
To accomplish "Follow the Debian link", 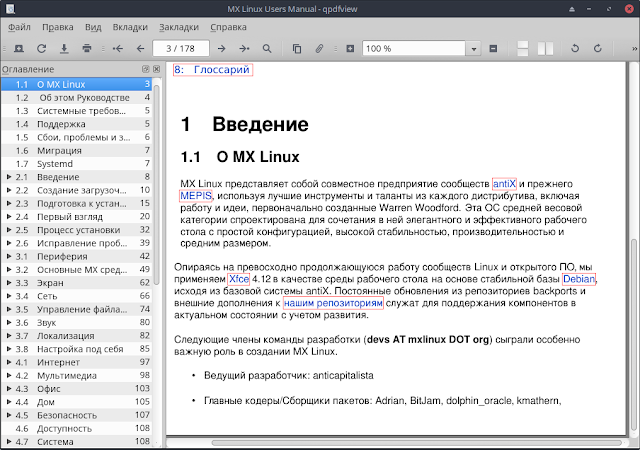I will pos(579,279).
